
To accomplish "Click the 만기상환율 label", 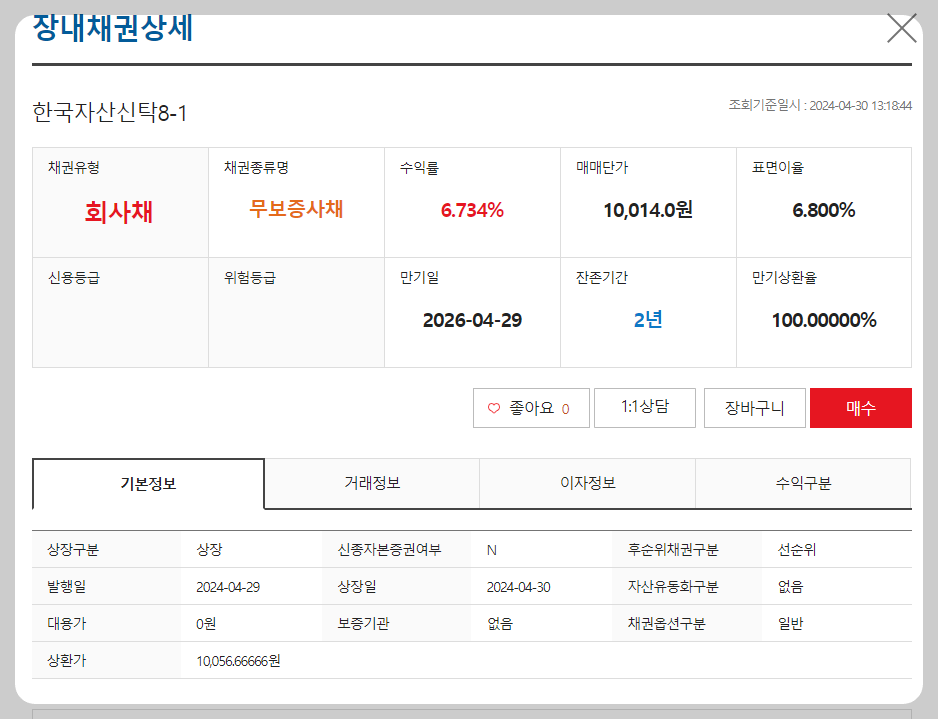I will click(x=784, y=278).
